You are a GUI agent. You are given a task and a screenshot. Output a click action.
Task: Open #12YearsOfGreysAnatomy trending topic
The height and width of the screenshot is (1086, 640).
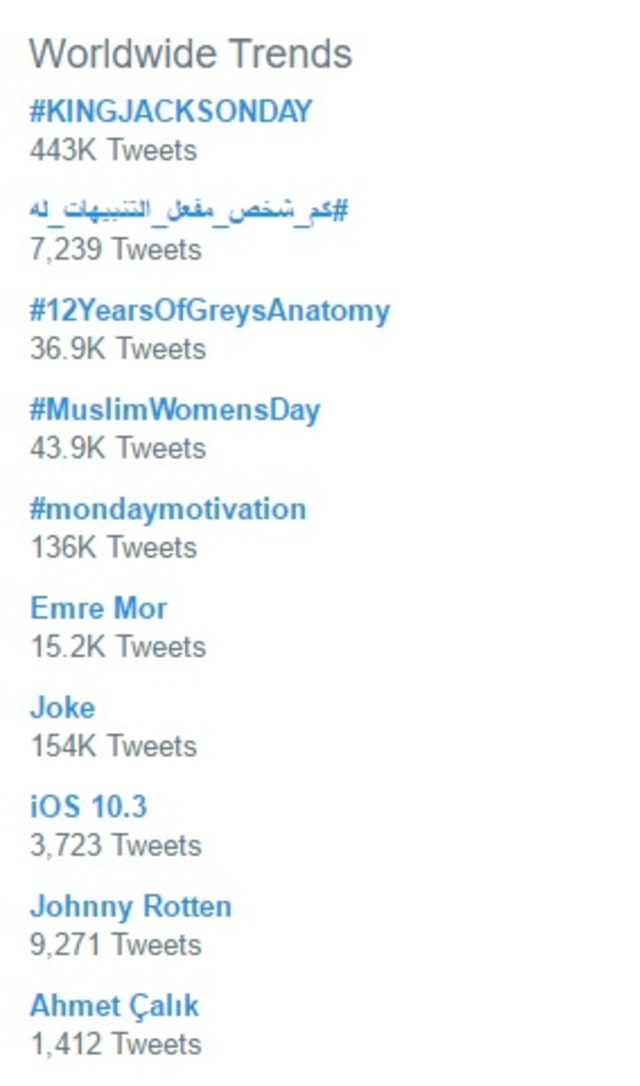[x=209, y=310]
